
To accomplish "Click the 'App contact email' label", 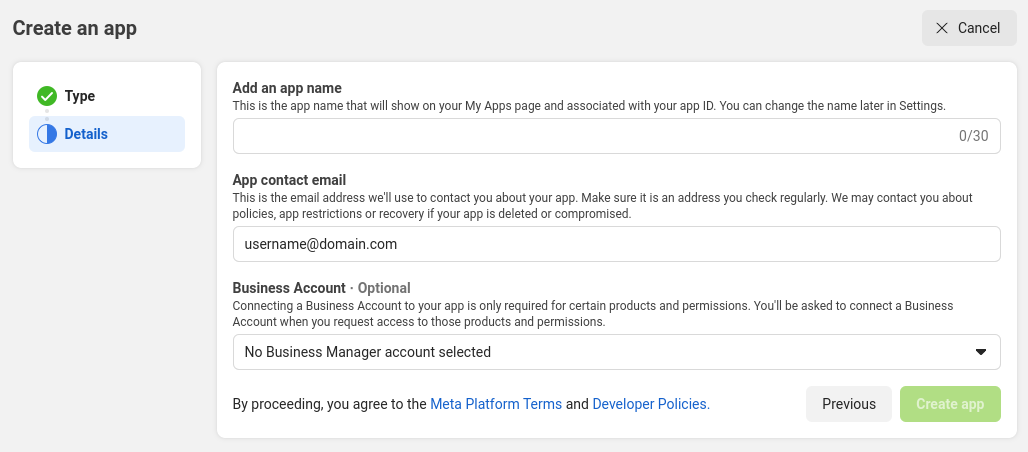I will (289, 180).
